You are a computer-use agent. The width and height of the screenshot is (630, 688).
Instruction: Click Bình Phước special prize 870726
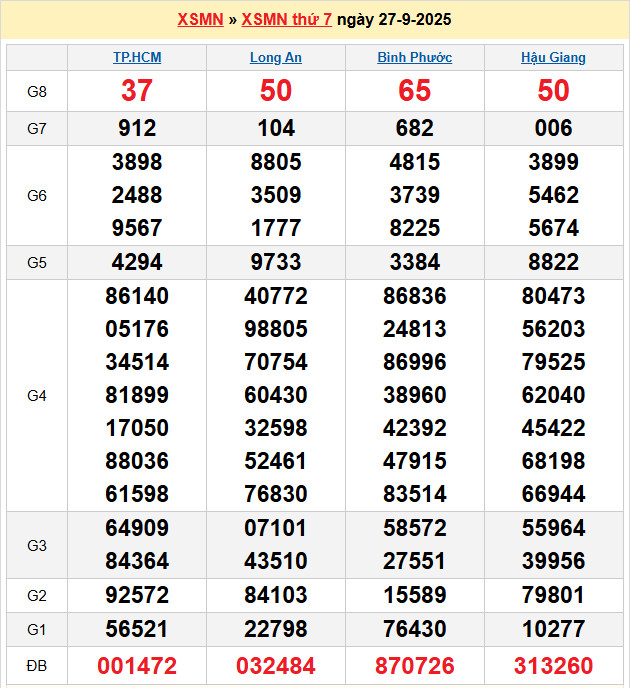pyautogui.click(x=414, y=665)
